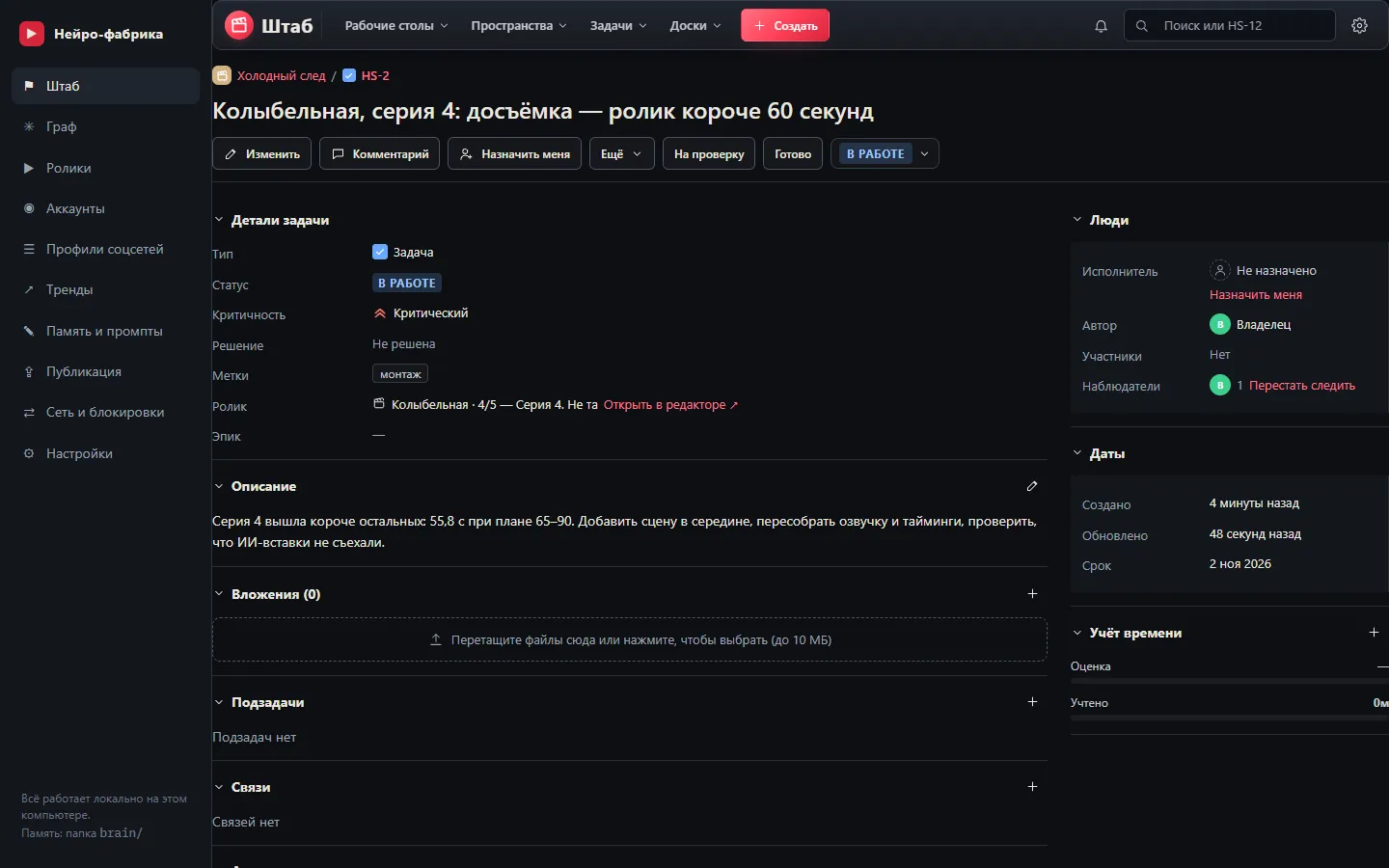Click the Создать button
The height and width of the screenshot is (868, 1389).
pyautogui.click(x=785, y=26)
